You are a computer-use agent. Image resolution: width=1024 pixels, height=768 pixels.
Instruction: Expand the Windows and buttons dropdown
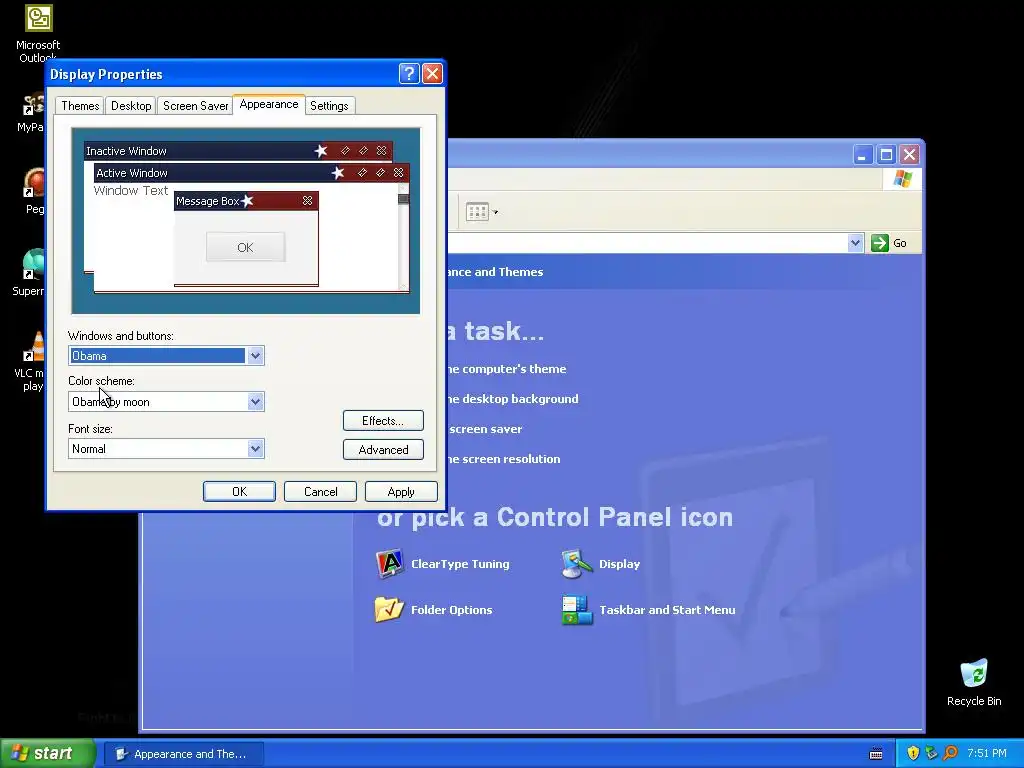[x=255, y=355]
